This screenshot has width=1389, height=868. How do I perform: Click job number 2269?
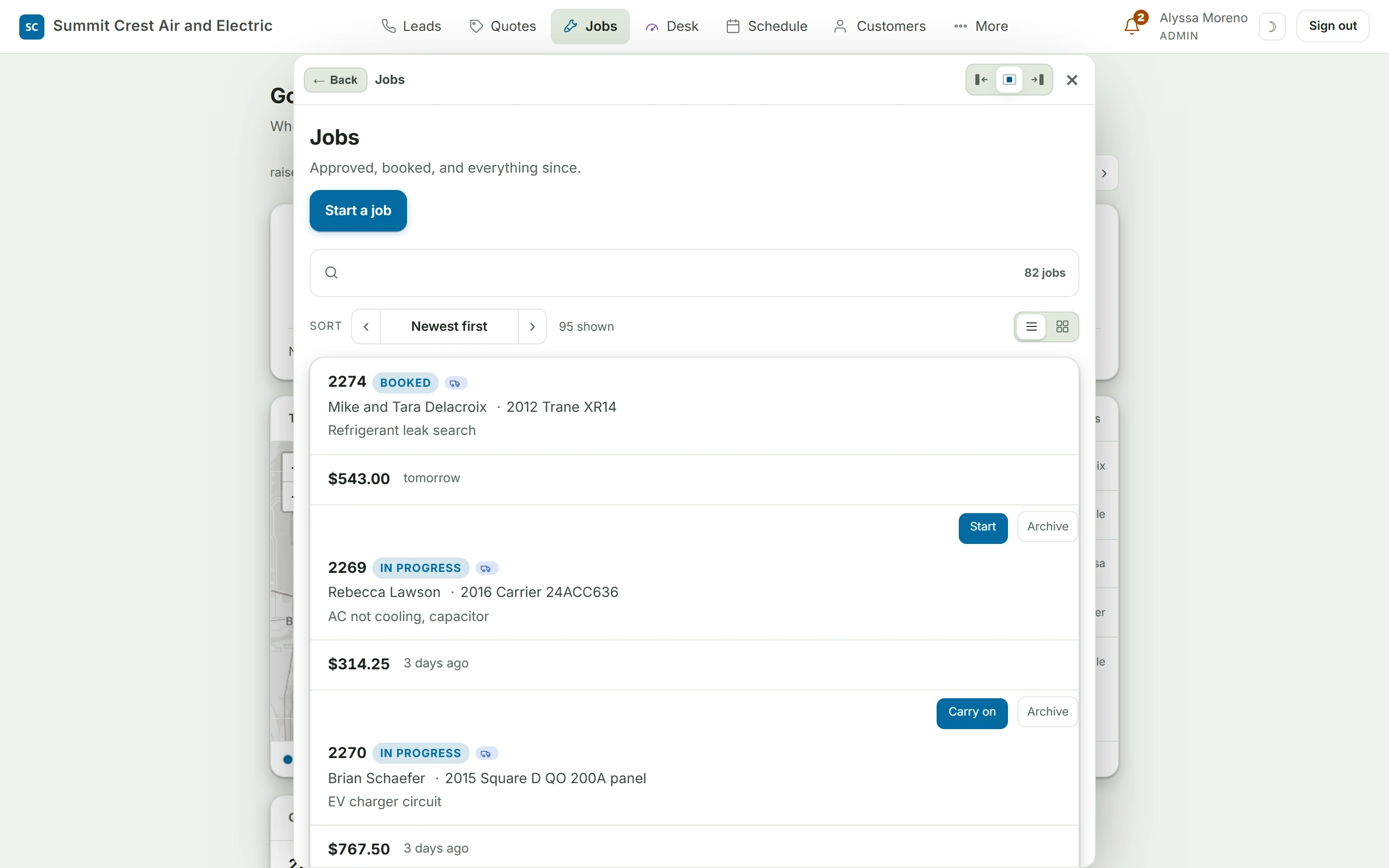(x=347, y=568)
